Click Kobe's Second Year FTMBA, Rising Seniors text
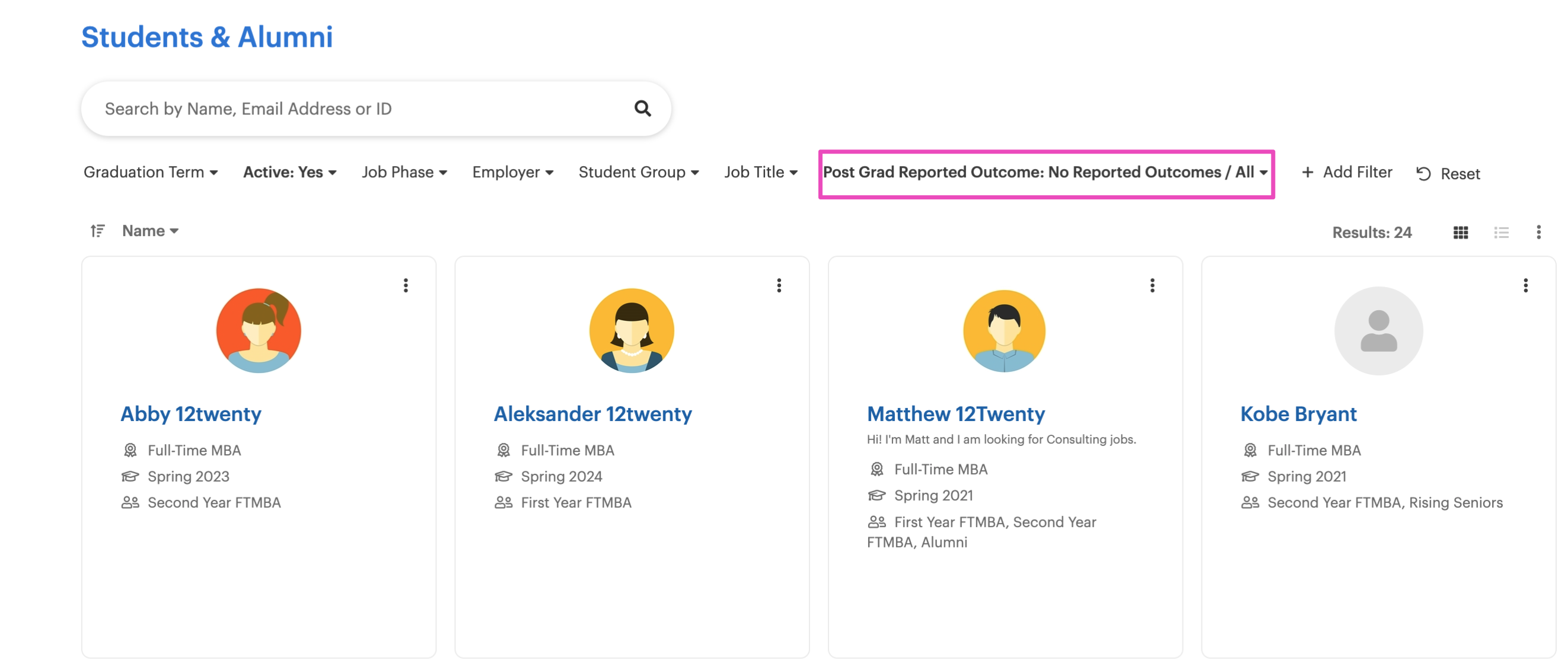The width and height of the screenshot is (1568, 669). tap(1385, 502)
